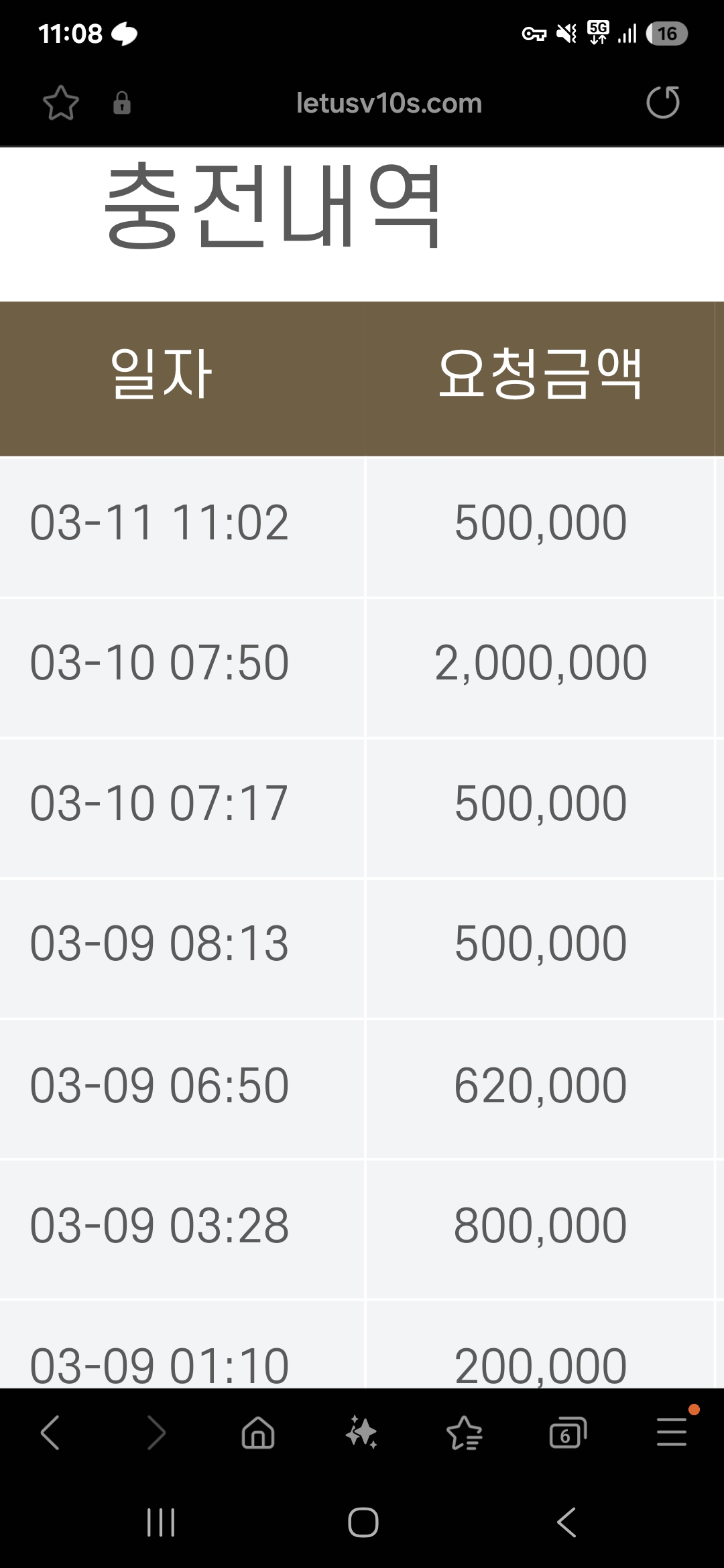Open browser home page icon
Viewport: 724px width, 1568px height.
258,1433
